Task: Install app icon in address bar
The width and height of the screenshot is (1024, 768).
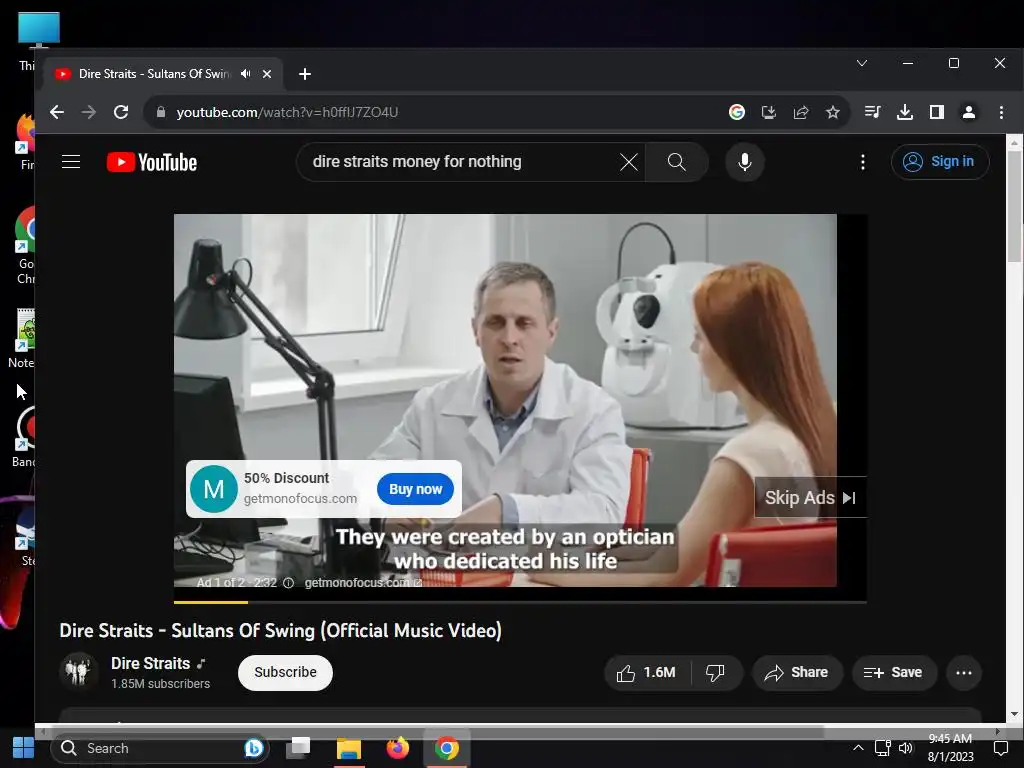Action: pos(769,112)
